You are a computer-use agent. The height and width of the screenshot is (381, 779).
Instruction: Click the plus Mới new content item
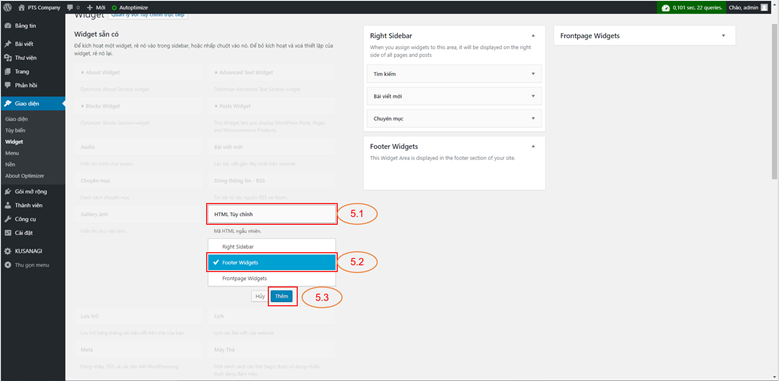(96, 7)
